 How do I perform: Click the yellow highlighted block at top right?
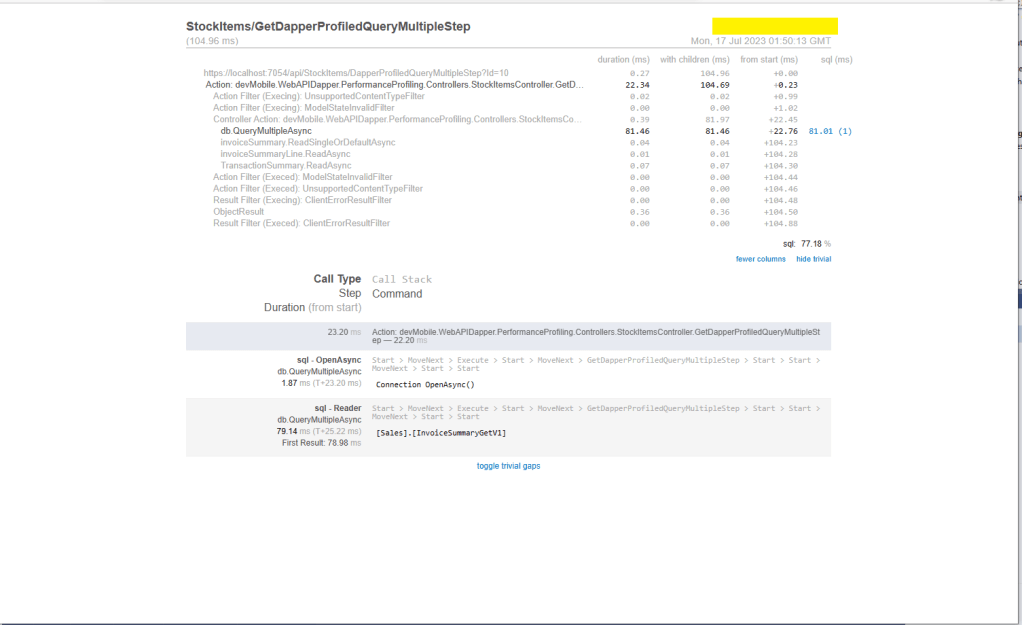pyautogui.click(x=774, y=26)
